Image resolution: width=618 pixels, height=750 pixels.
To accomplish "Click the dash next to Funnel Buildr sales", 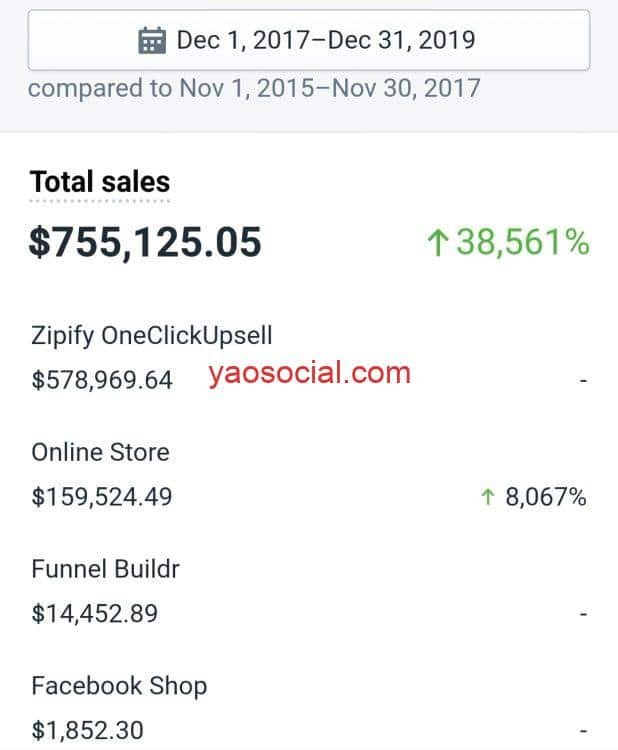I will pos(583,614).
